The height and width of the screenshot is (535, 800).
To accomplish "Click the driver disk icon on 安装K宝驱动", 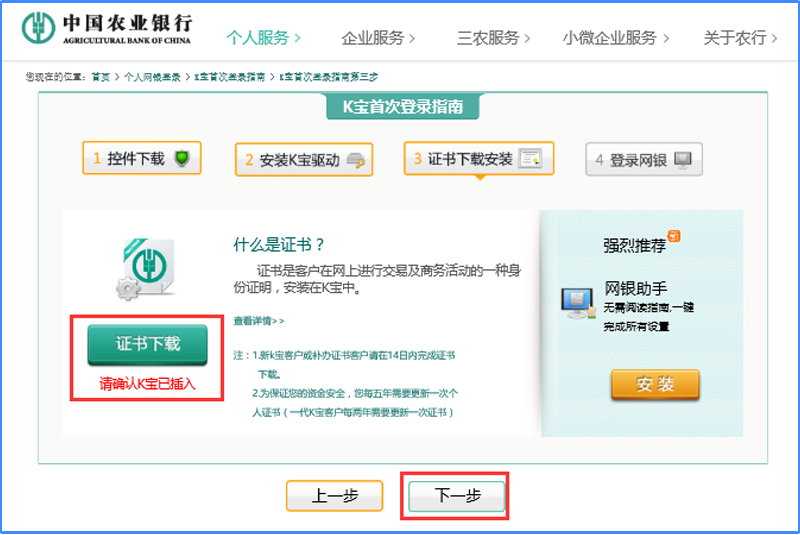I will point(356,160).
